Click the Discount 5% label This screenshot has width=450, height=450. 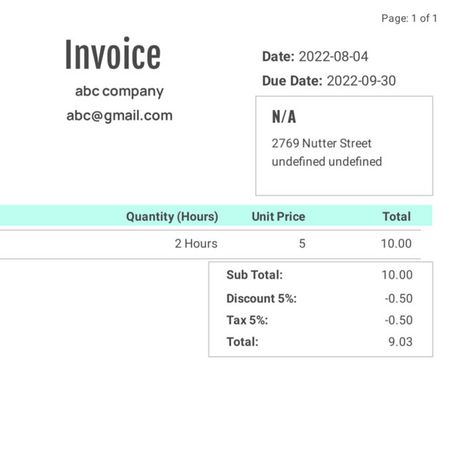(261, 298)
